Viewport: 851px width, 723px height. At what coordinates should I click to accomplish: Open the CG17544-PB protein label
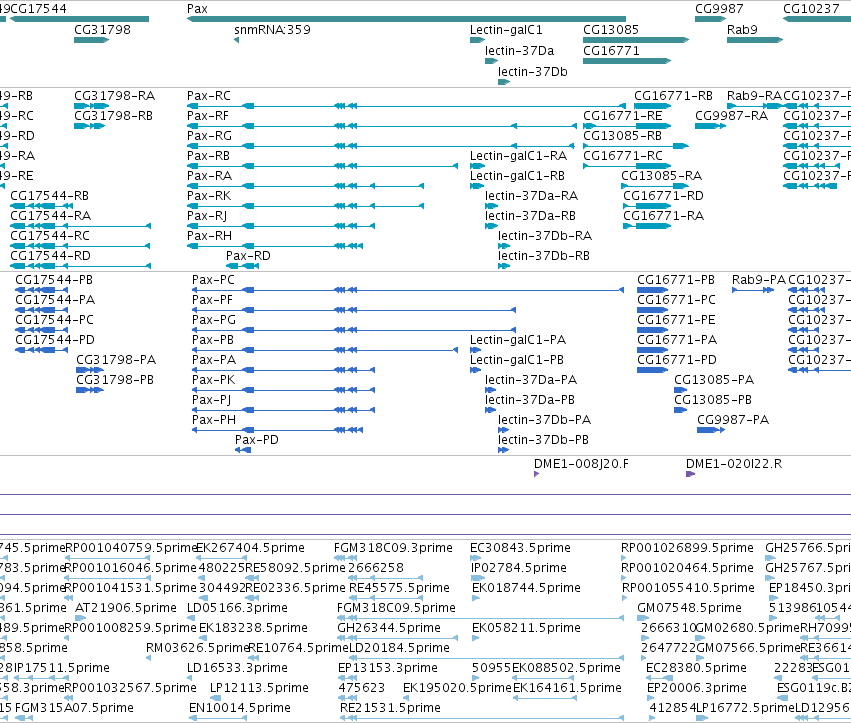coord(54,280)
